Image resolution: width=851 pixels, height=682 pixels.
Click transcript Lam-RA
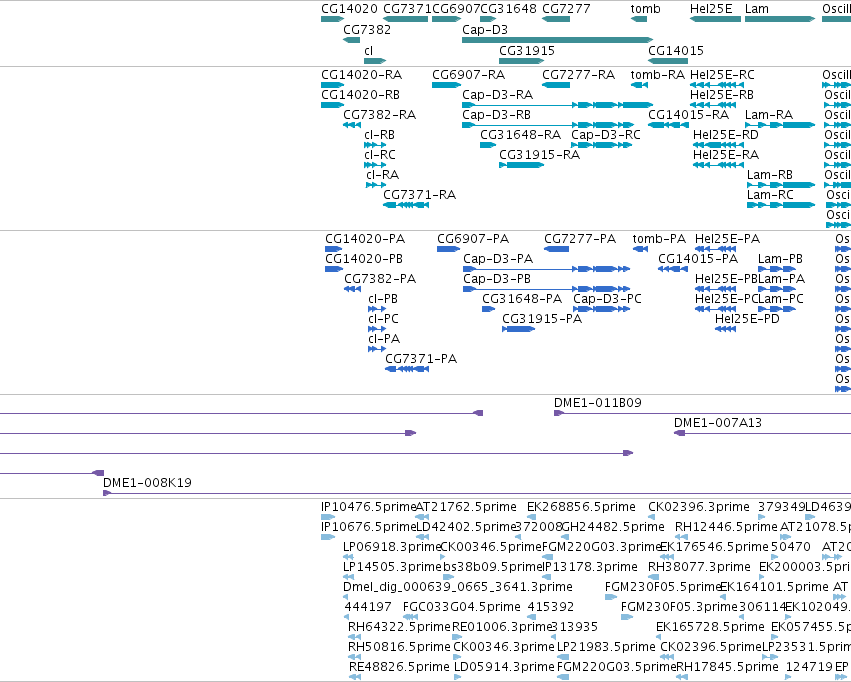[x=769, y=115]
